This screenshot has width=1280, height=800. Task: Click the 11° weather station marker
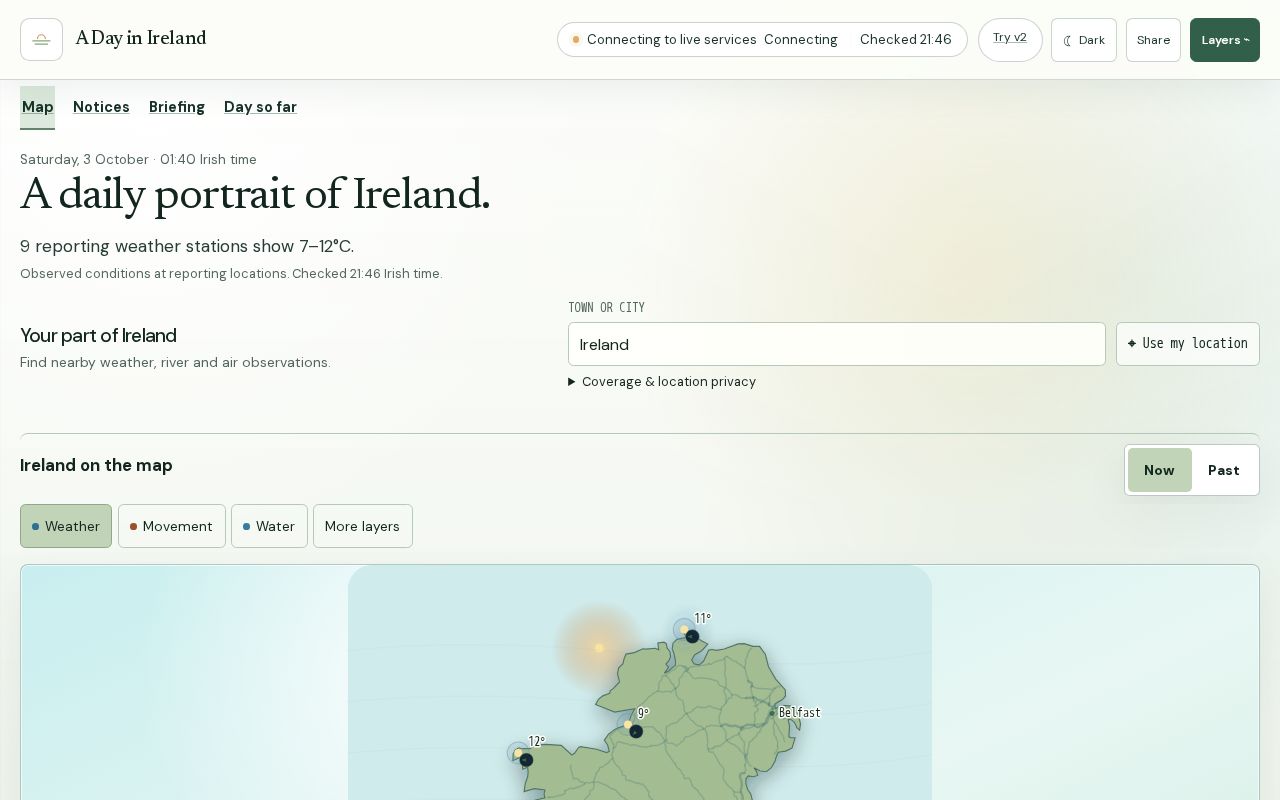686,631
